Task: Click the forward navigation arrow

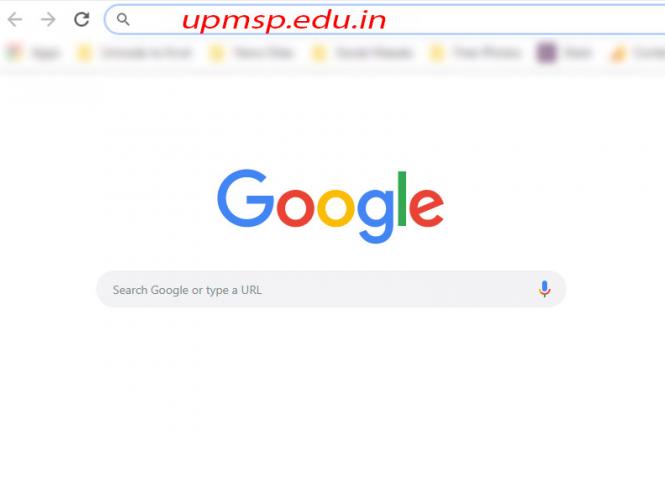Action: coord(48,19)
